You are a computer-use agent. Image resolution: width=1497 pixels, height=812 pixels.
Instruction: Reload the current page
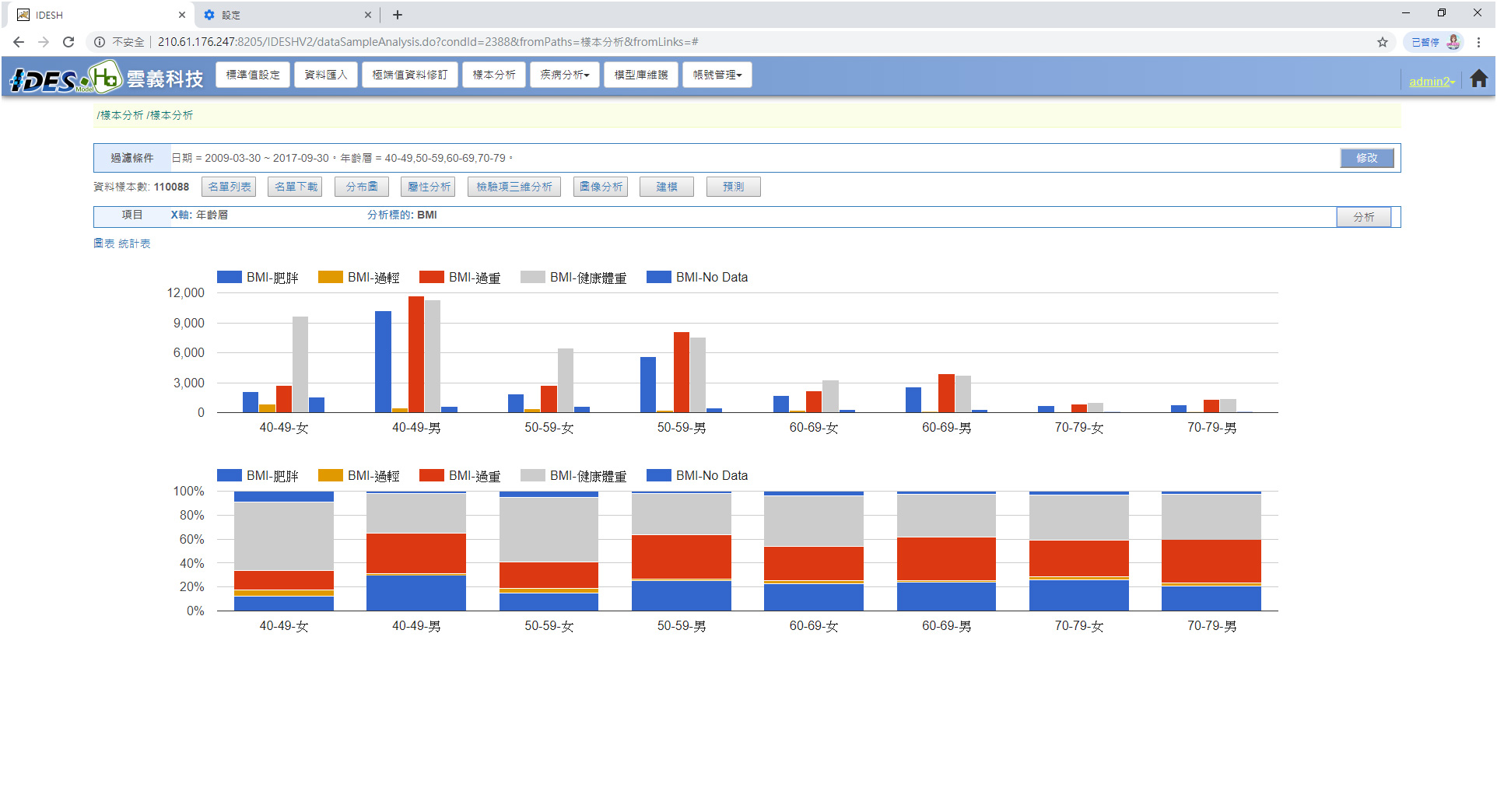point(68,42)
